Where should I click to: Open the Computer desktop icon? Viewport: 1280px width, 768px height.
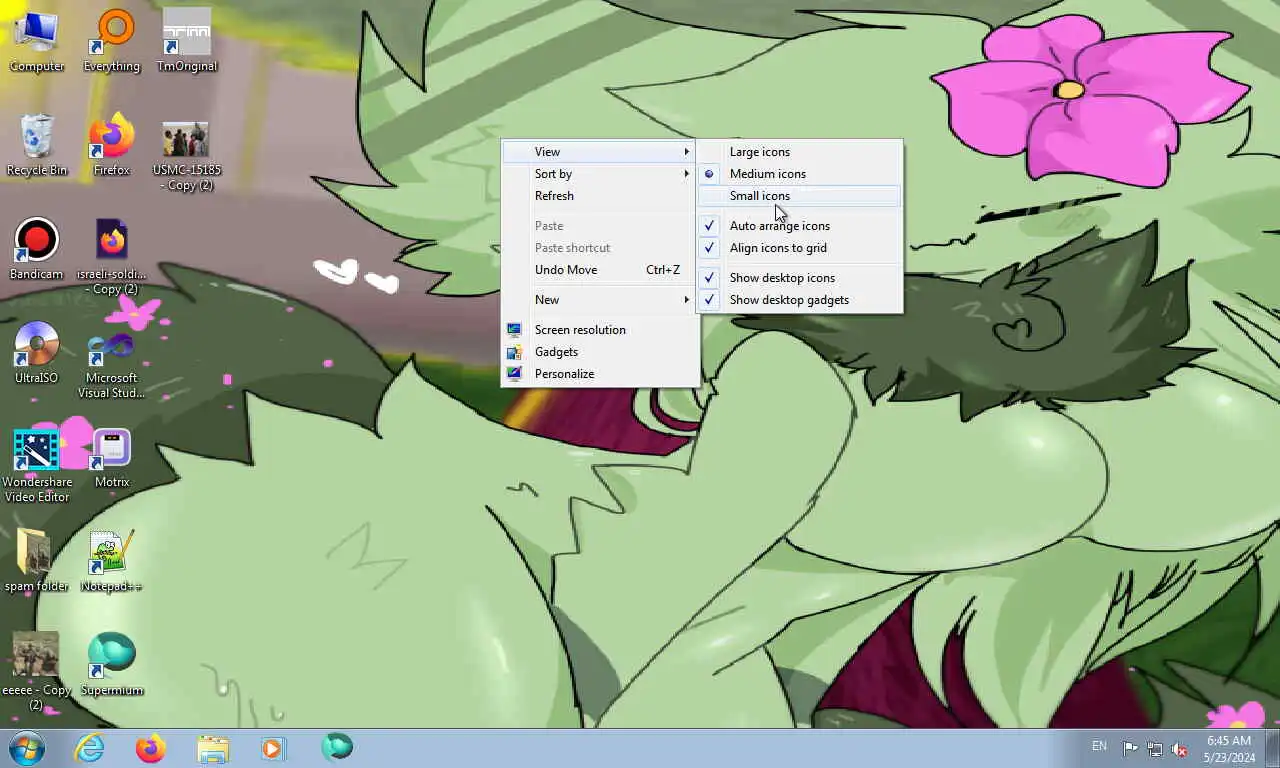[x=37, y=40]
